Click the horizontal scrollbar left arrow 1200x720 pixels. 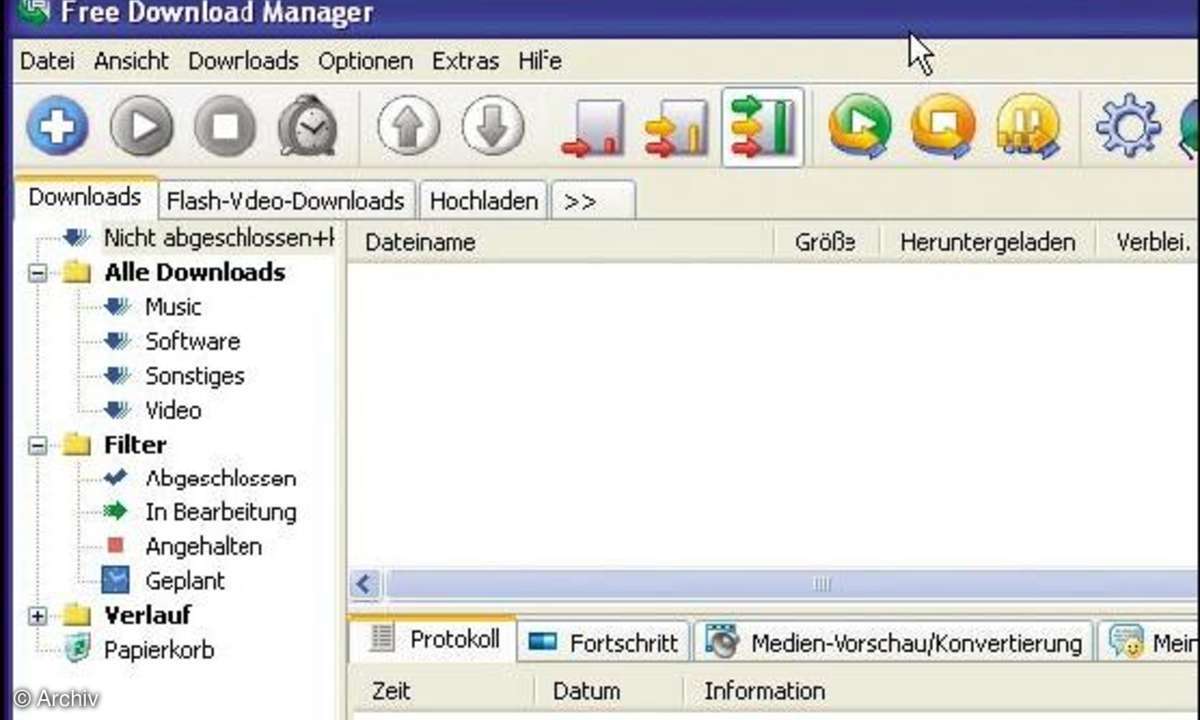[x=365, y=584]
